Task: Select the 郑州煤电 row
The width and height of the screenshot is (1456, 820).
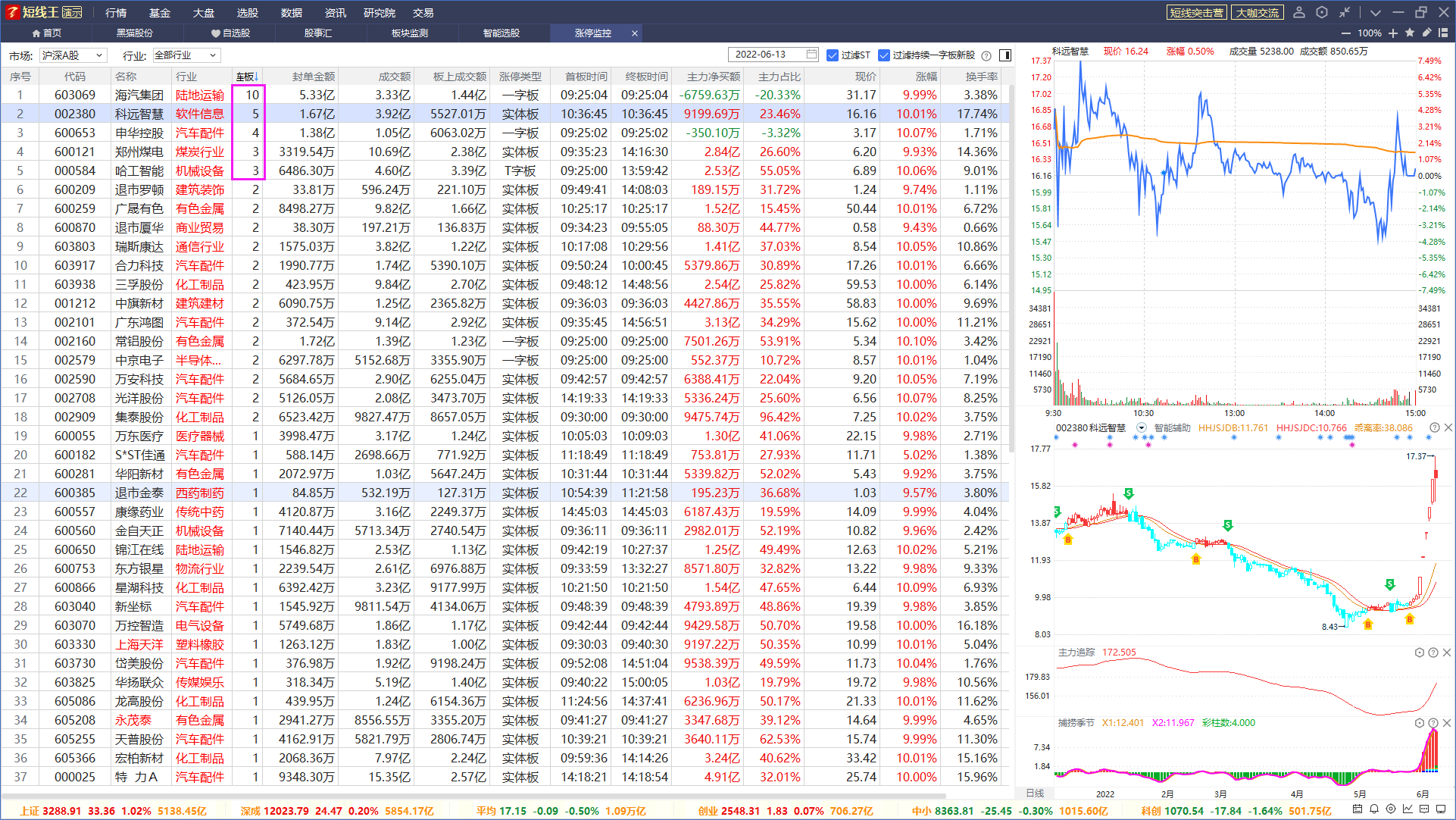Action: [505, 152]
